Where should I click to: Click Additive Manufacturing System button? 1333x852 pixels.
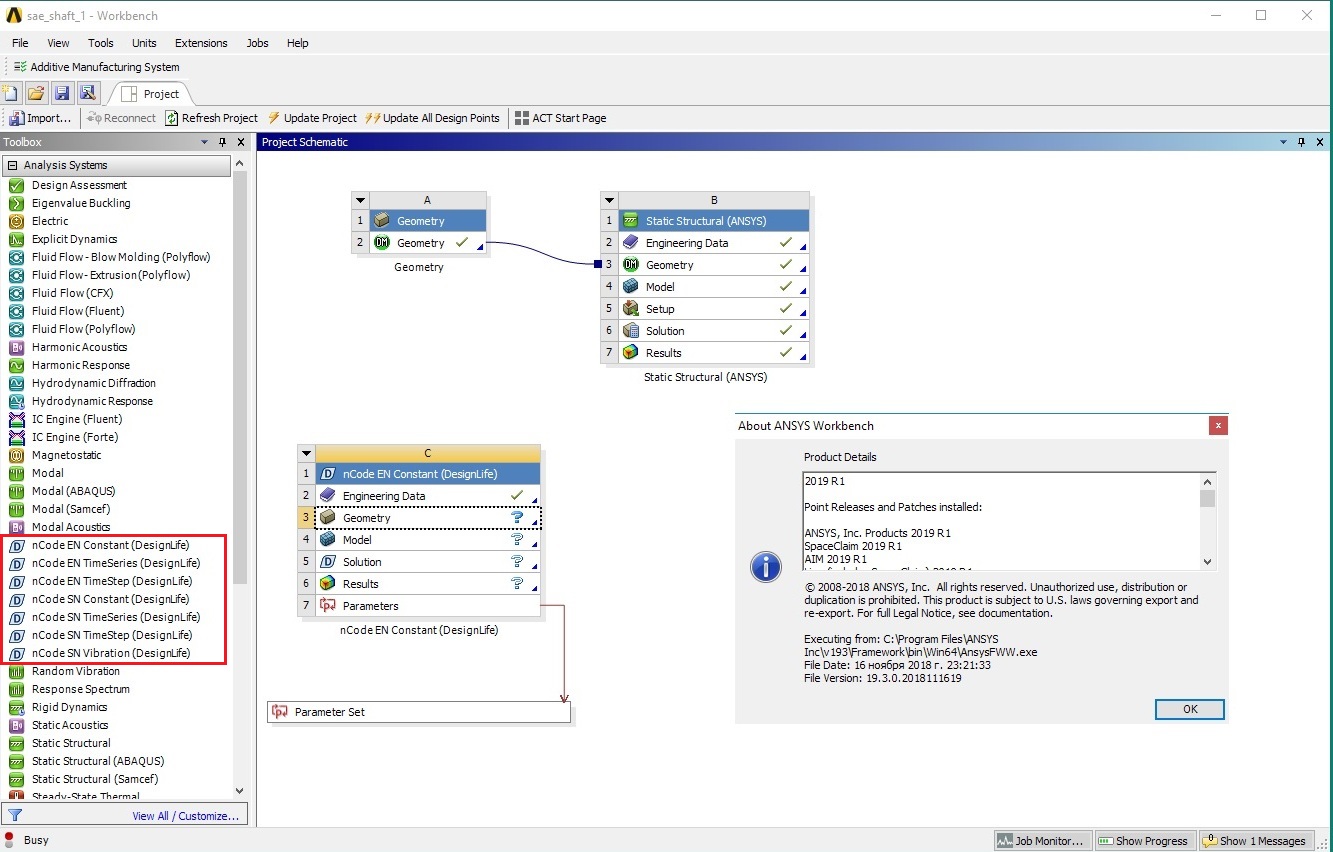click(97, 67)
